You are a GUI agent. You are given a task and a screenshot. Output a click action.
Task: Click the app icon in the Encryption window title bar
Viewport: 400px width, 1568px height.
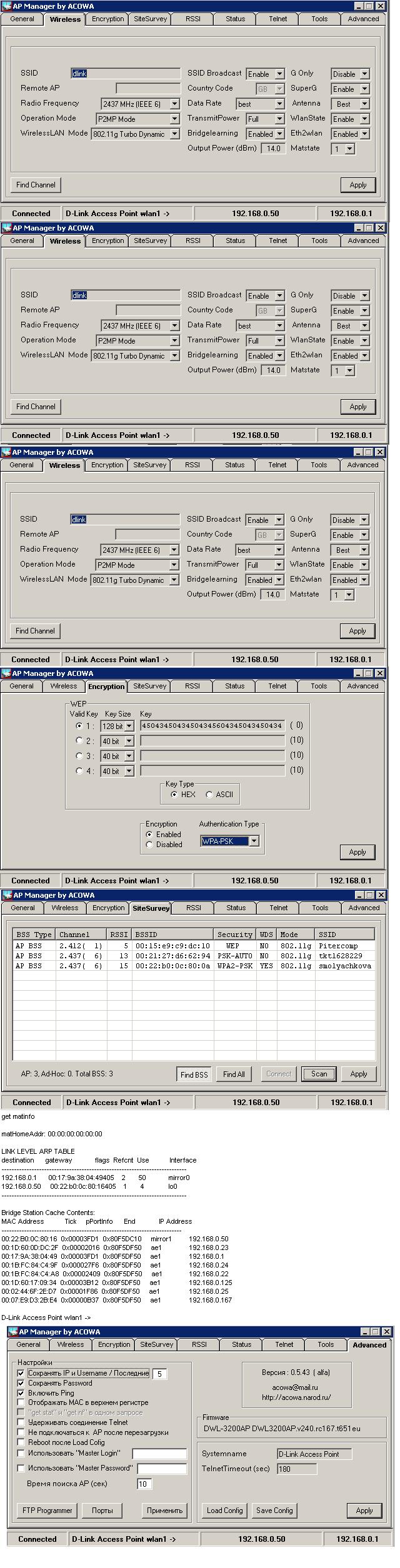(6, 673)
